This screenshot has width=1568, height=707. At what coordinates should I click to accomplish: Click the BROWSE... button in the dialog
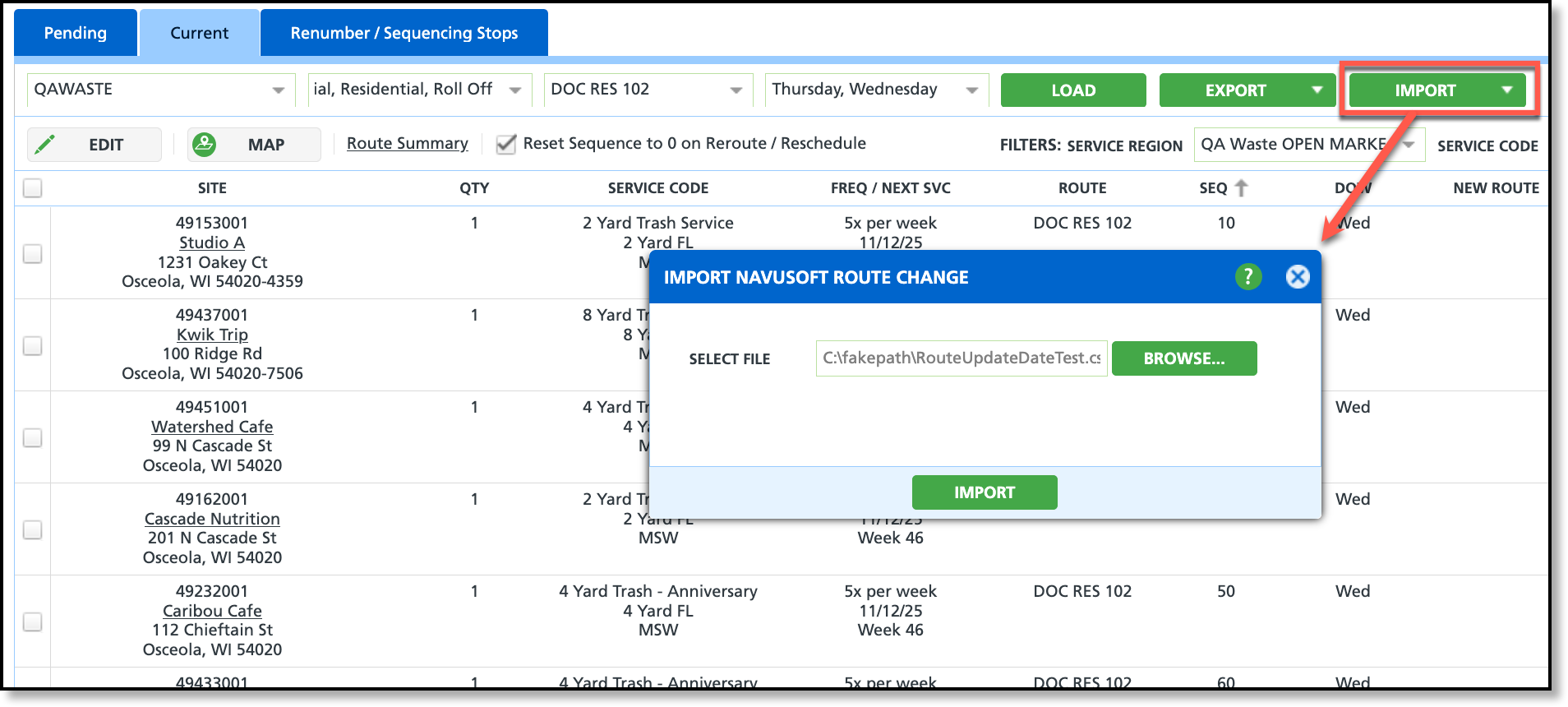1184,358
